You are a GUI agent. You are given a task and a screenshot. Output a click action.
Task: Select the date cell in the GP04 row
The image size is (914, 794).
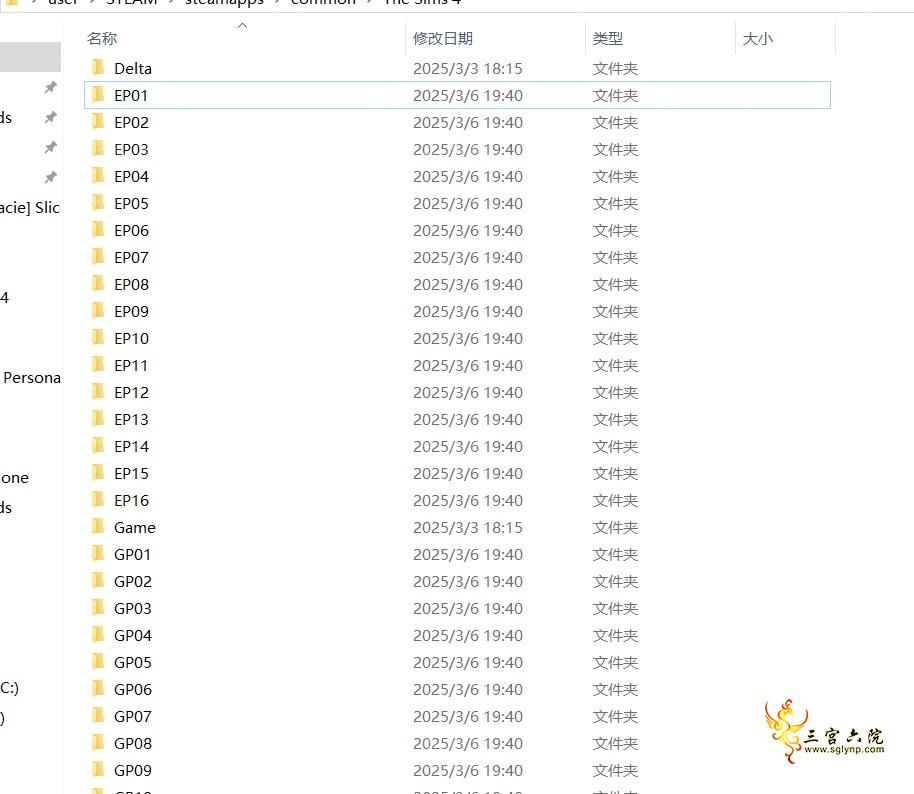pyautogui.click(x=467, y=635)
